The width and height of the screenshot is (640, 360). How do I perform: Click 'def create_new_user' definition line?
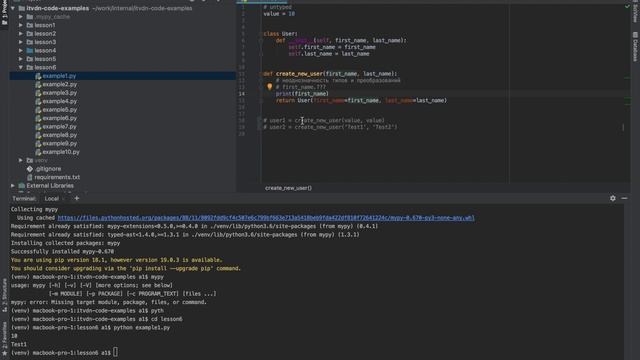pos(330,73)
